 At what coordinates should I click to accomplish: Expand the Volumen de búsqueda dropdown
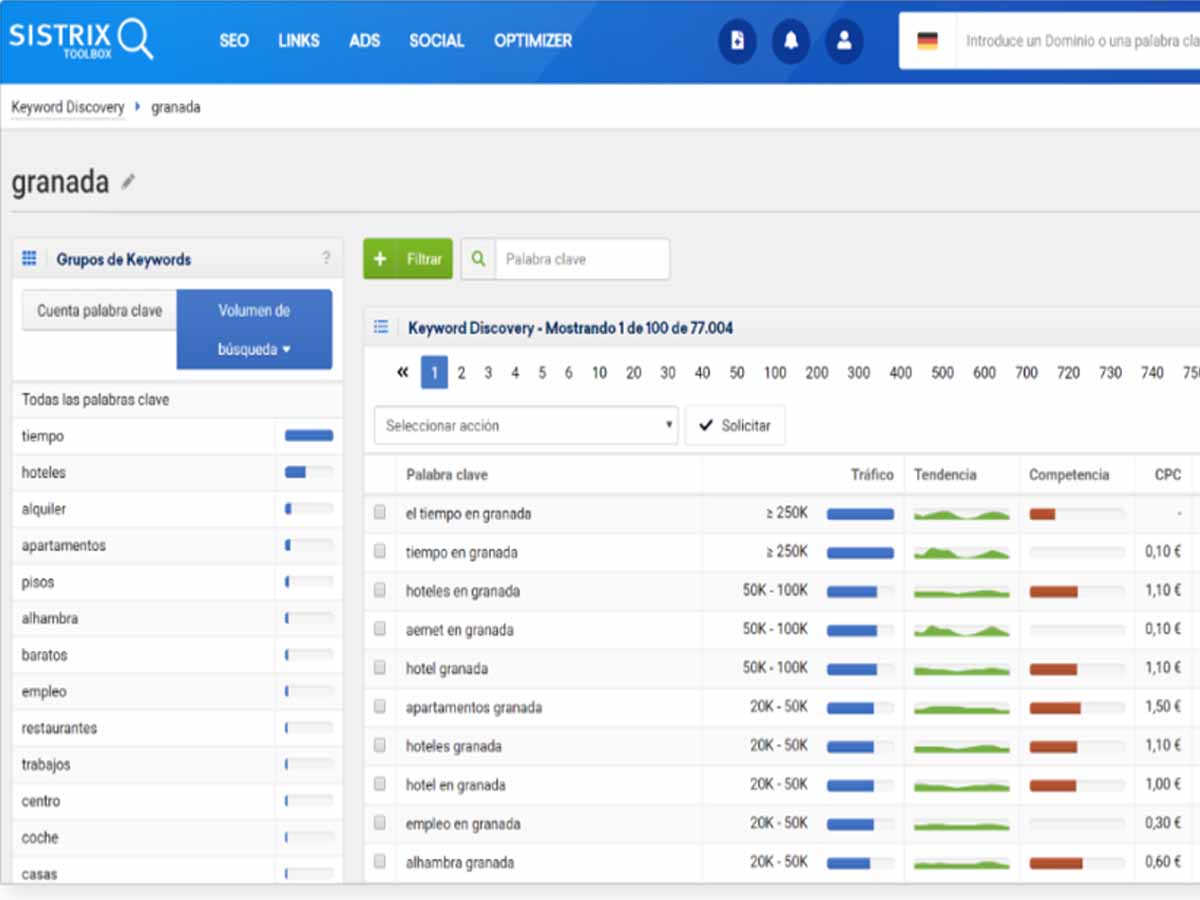[254, 330]
